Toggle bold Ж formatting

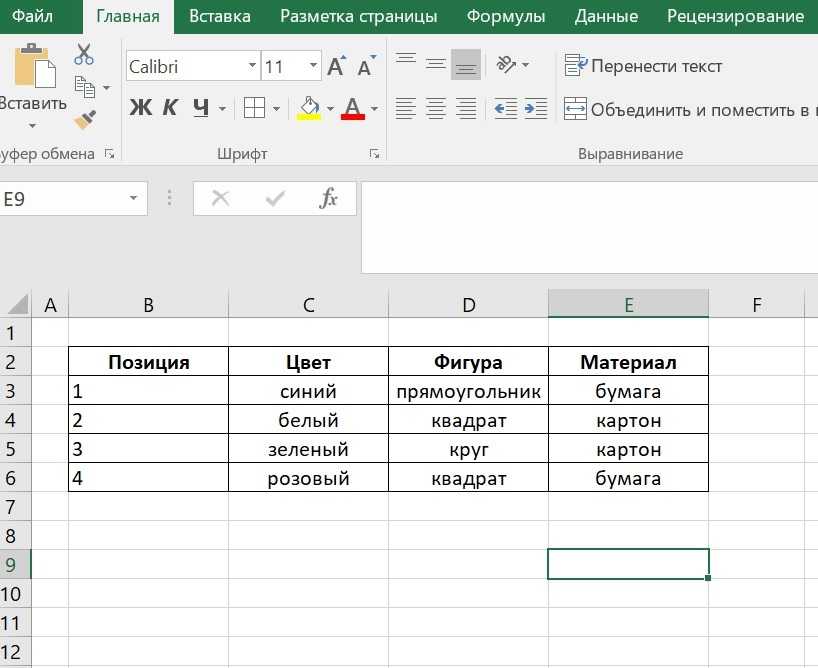[141, 108]
